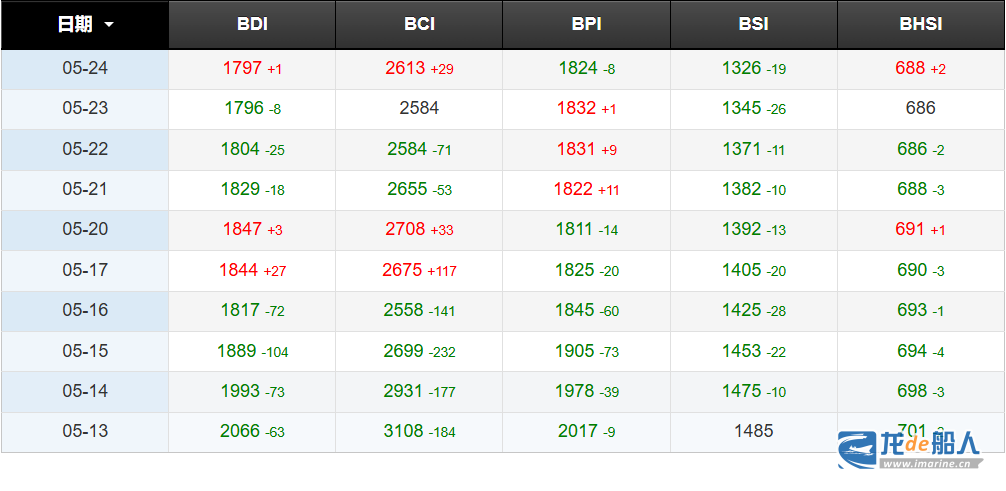Click BHSI value 691 on 05-20
The width and height of the screenshot is (1006, 491).
[x=910, y=229]
